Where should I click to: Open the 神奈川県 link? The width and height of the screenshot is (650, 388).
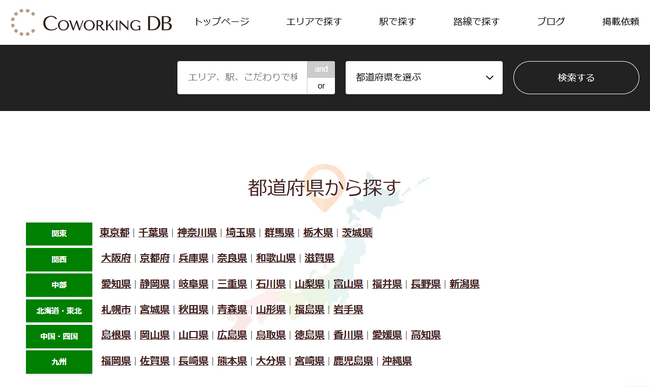pyautogui.click(x=197, y=233)
